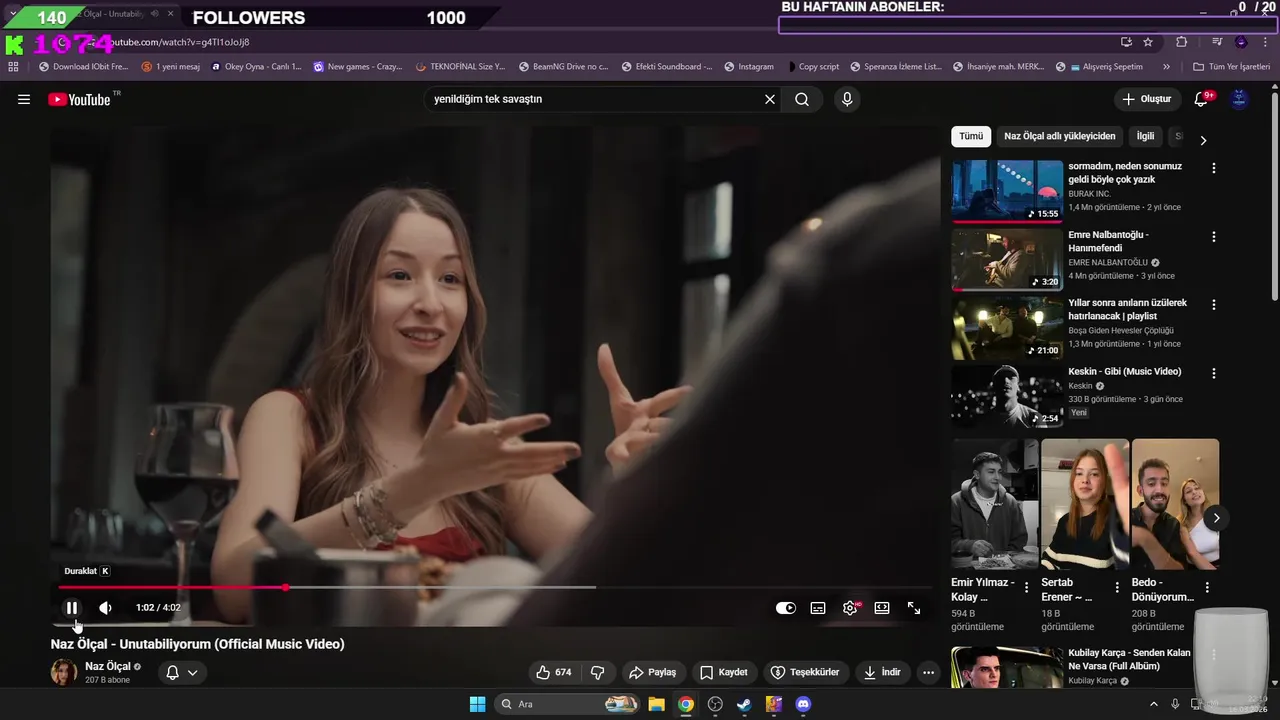Open File Explorer from the taskbar

pos(656,704)
